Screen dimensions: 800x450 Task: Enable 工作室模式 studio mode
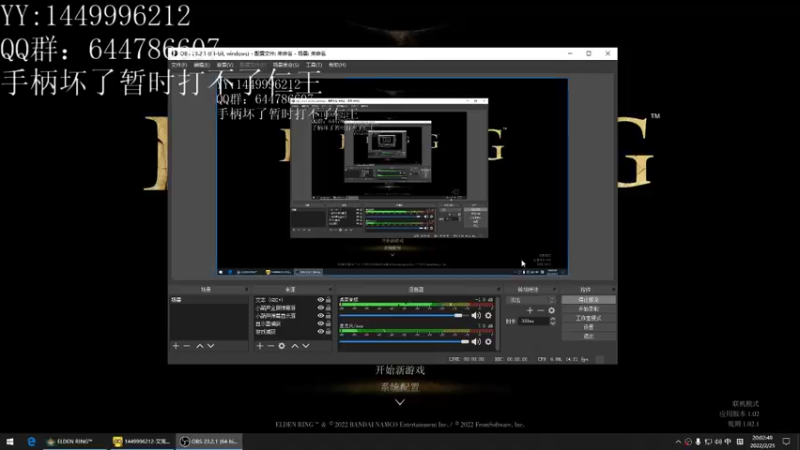[588, 318]
